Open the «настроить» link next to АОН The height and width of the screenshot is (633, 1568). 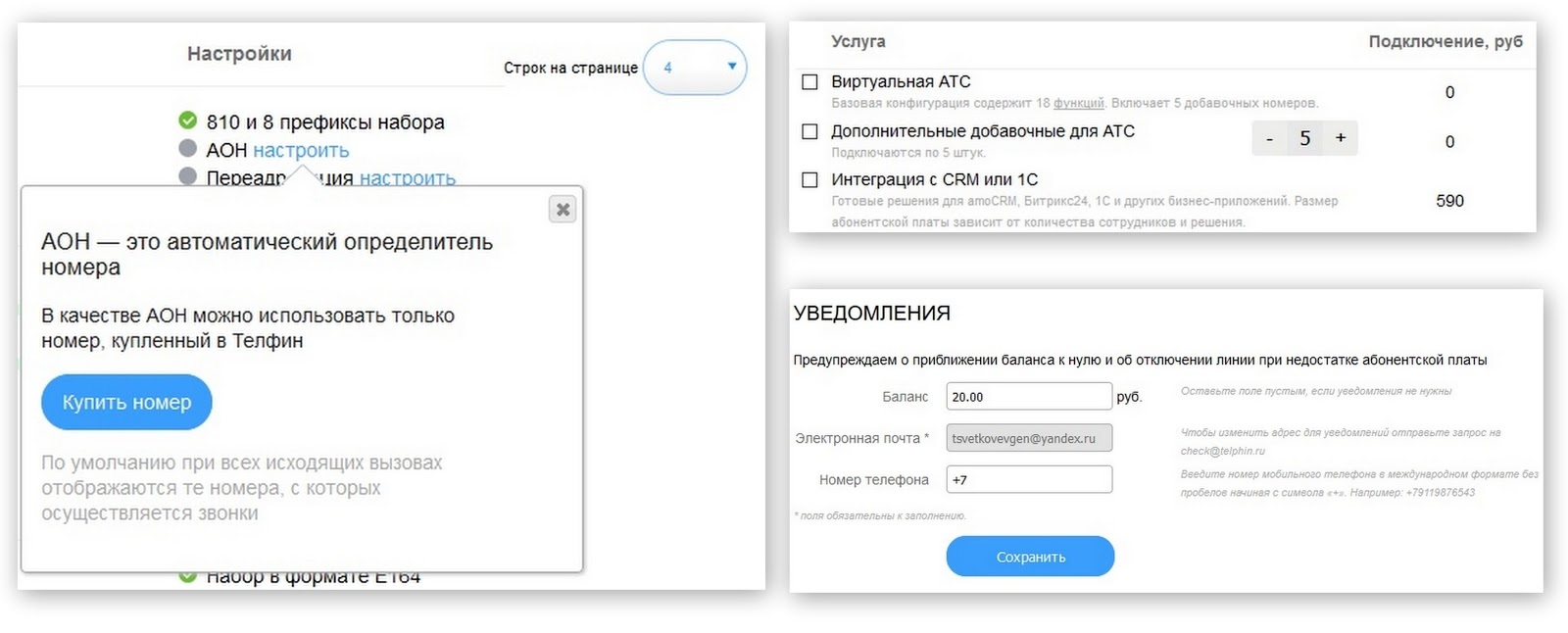(x=302, y=150)
